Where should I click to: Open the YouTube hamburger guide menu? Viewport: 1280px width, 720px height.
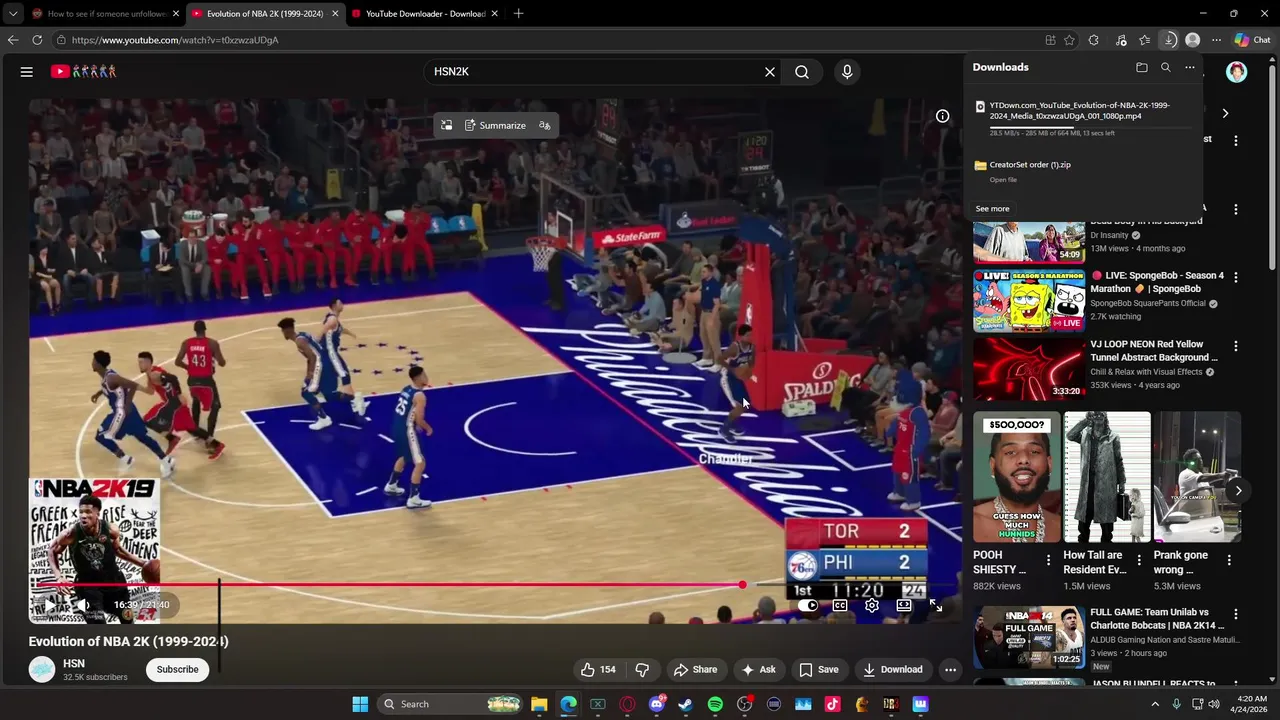coord(27,72)
